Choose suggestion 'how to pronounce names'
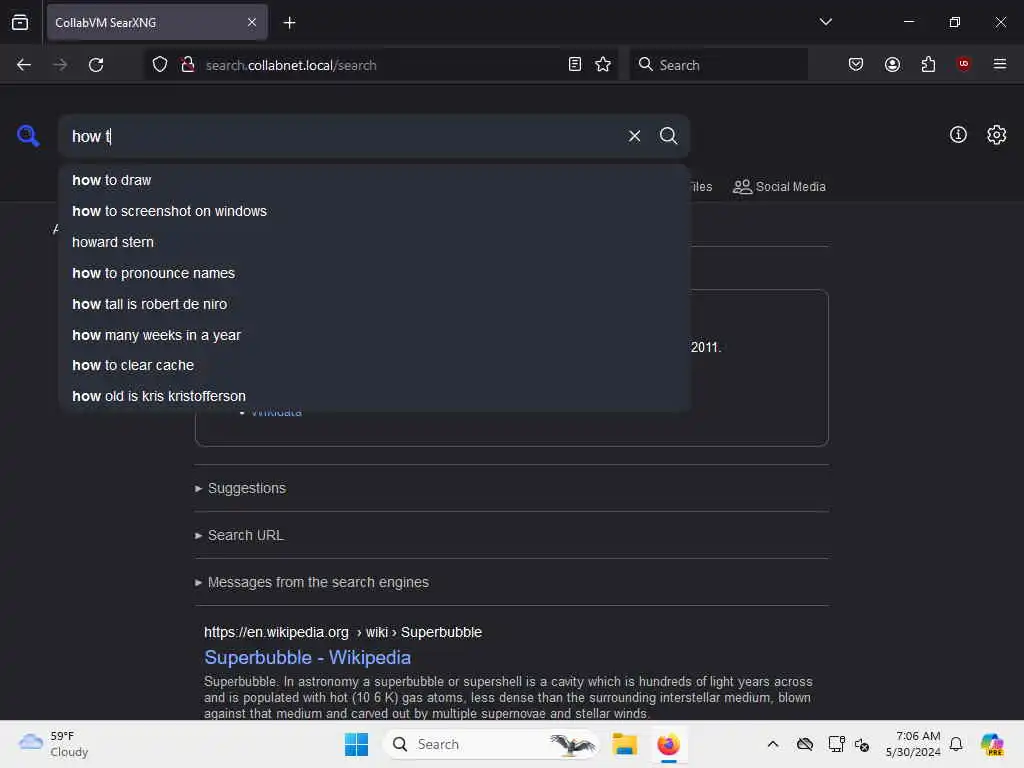 pos(374,273)
